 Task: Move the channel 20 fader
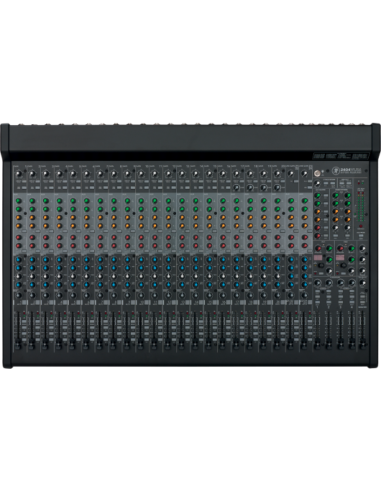pos(276,344)
